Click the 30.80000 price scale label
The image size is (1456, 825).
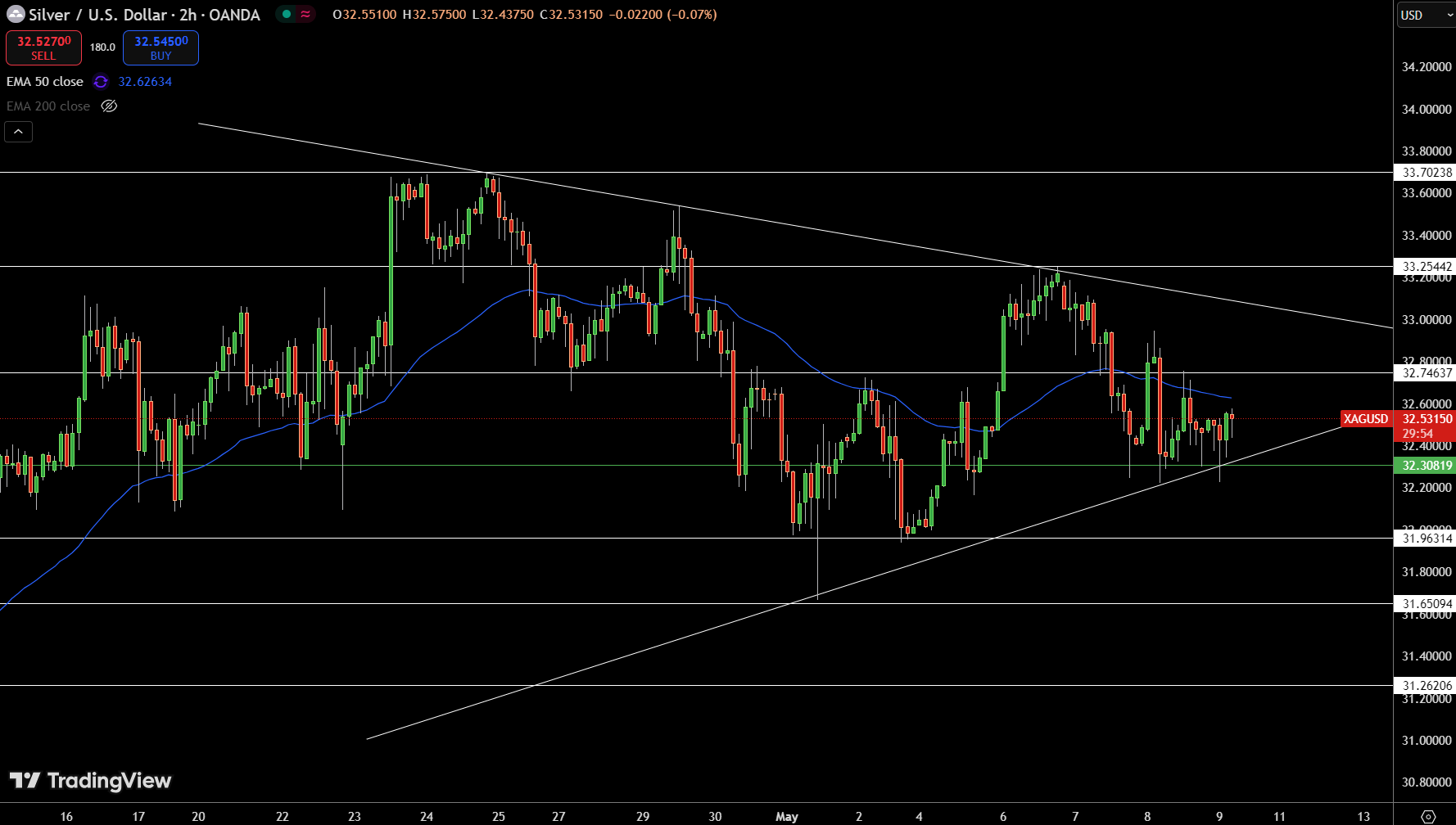(x=1427, y=782)
